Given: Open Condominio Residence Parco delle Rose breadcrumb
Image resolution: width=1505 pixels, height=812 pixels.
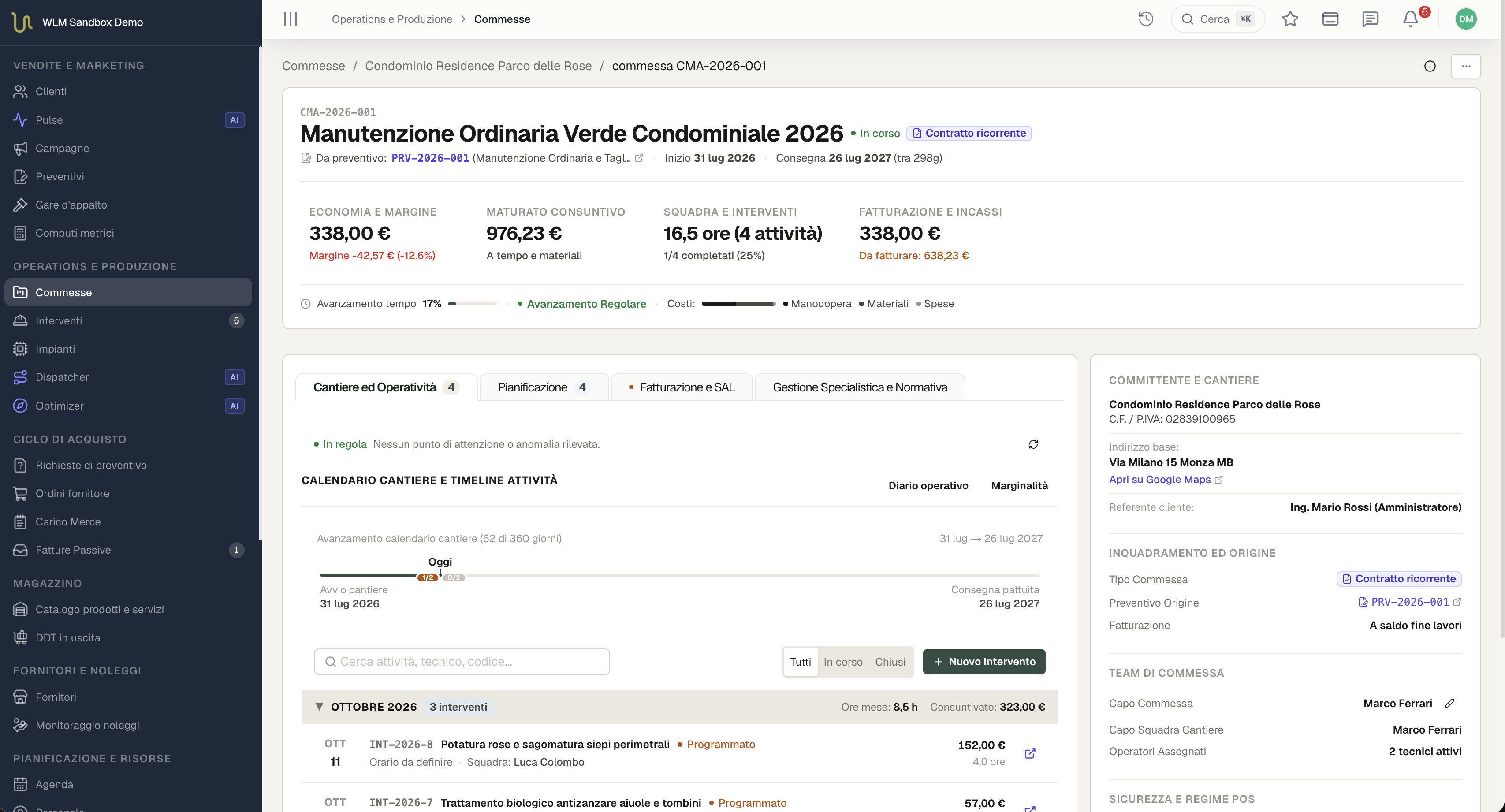Looking at the screenshot, I should pos(478,66).
